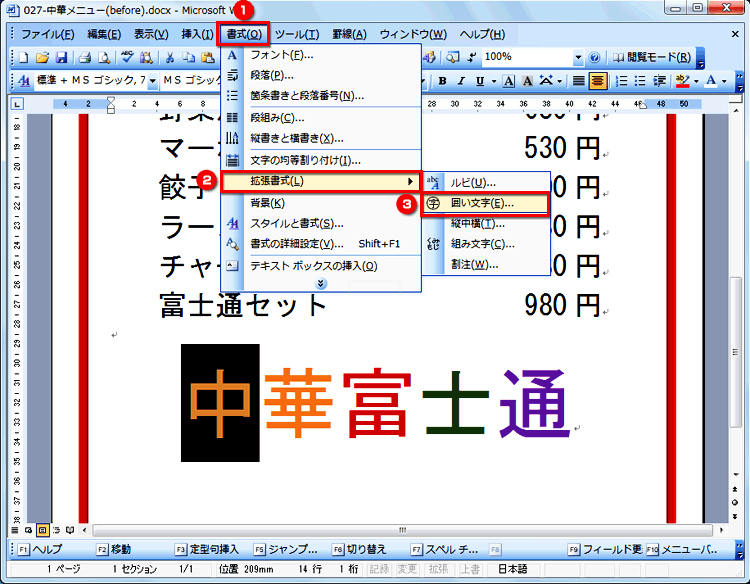
Task: Click the horizontal scrollbar thumb
Action: [403, 530]
